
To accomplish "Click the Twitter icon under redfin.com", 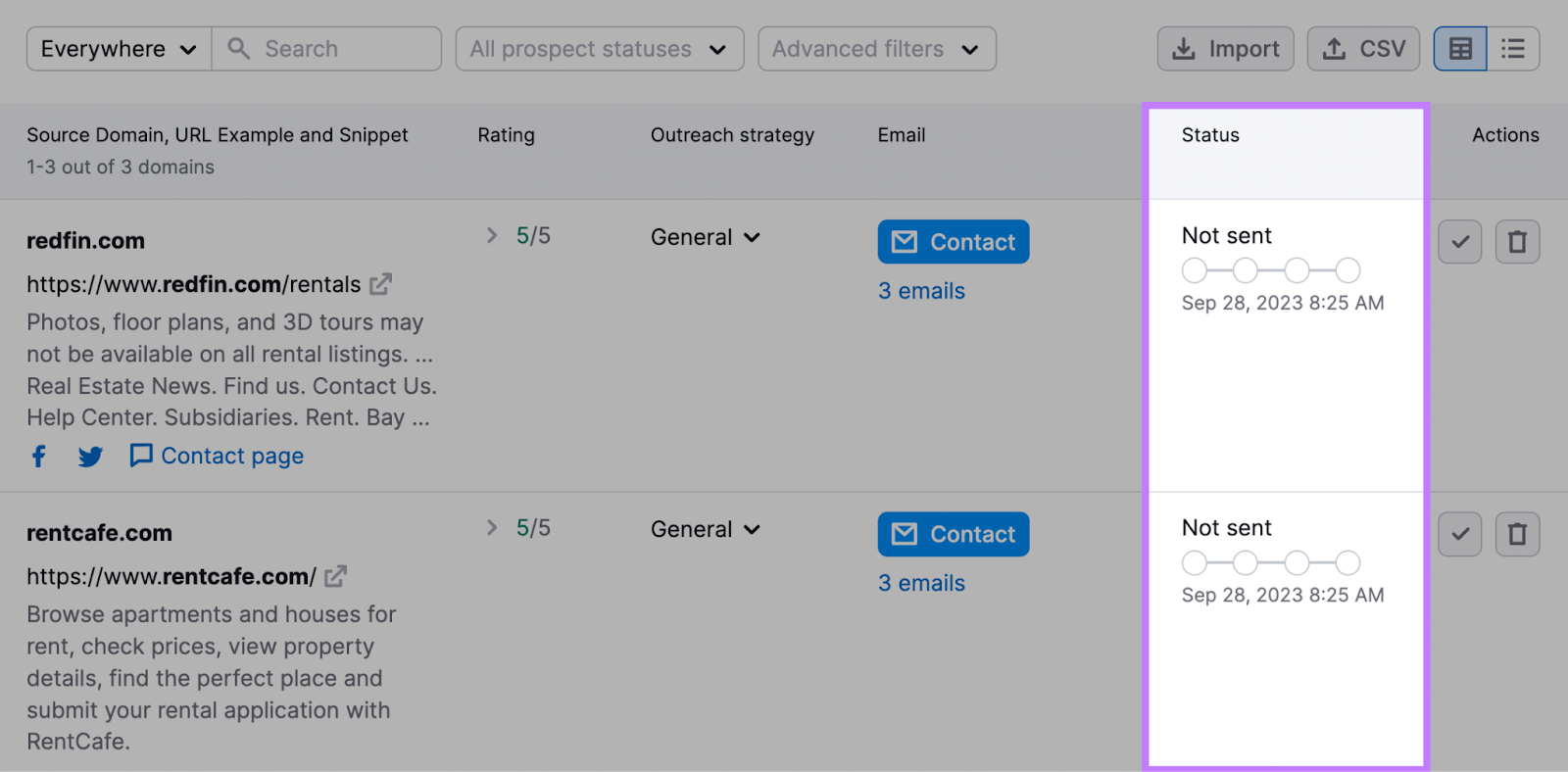I will [x=89, y=456].
